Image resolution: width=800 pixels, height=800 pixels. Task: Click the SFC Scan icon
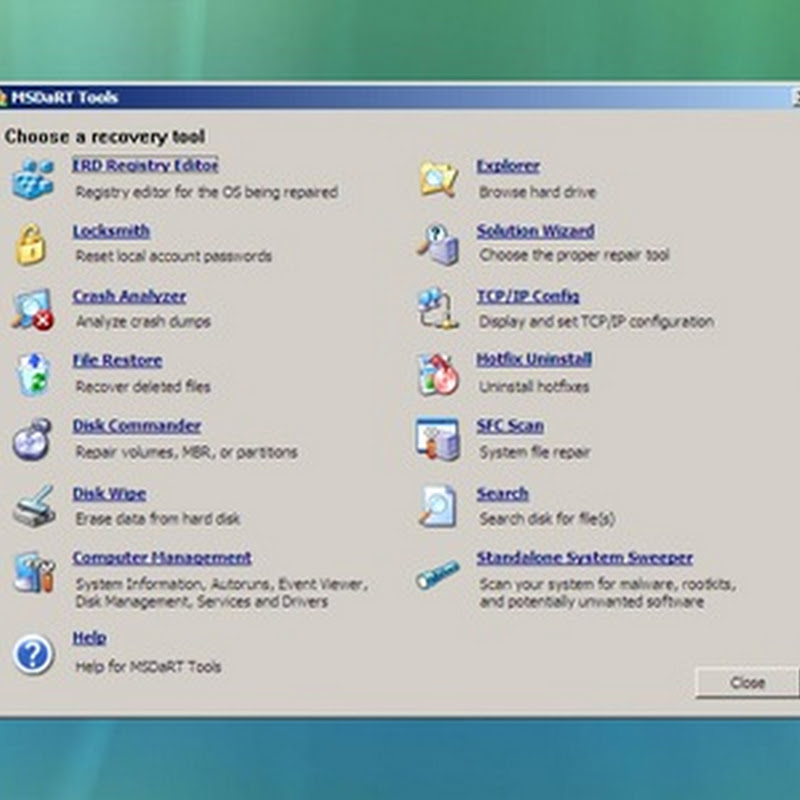pos(437,439)
